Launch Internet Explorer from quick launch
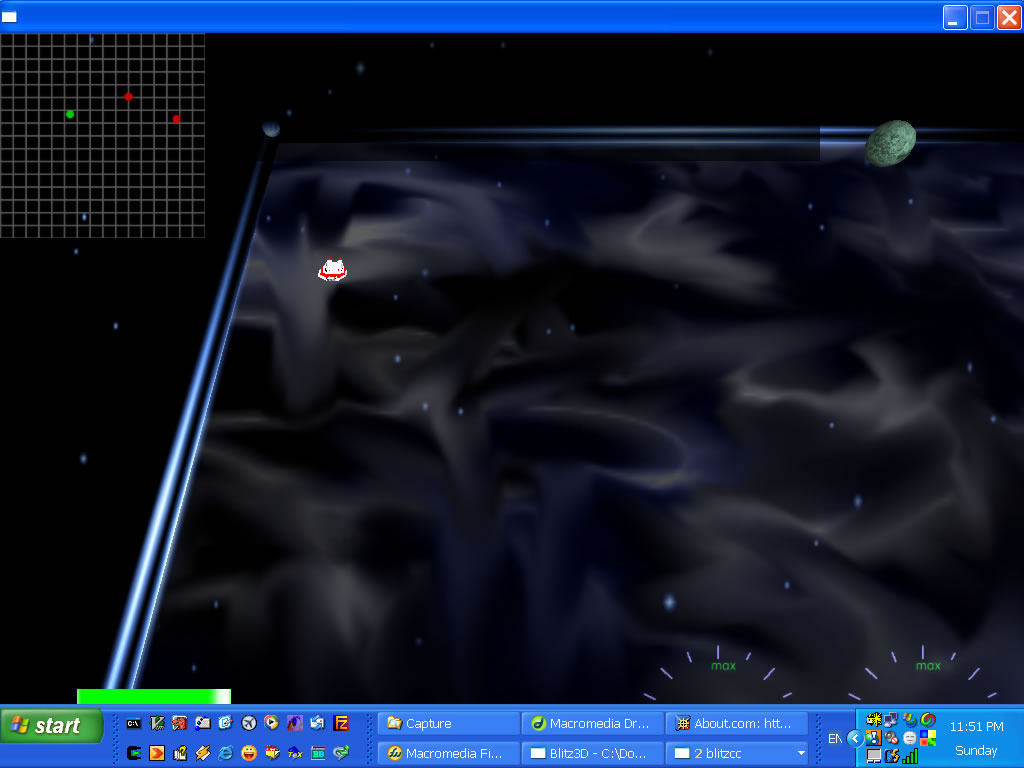 pyautogui.click(x=226, y=753)
